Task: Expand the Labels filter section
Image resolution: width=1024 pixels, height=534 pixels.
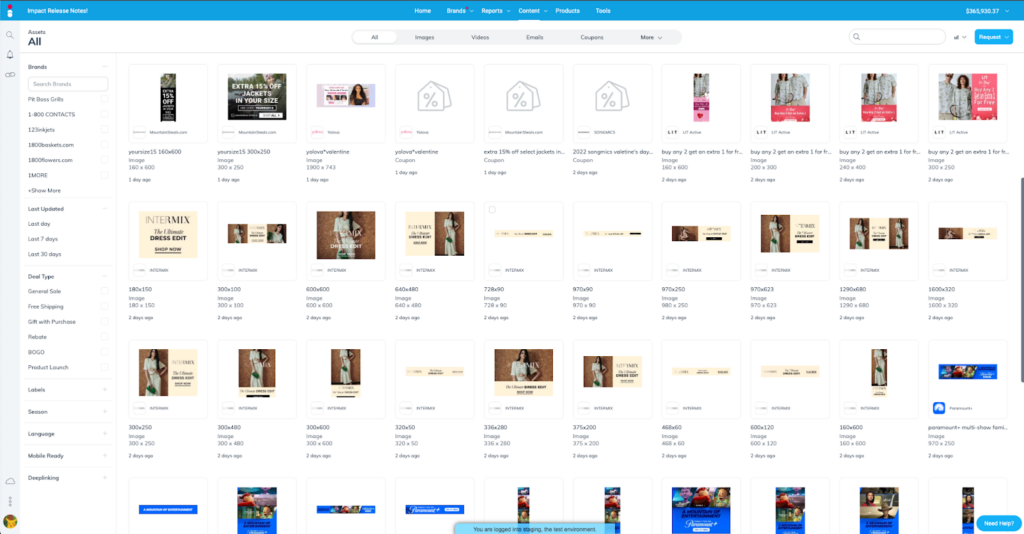Action: point(105,389)
